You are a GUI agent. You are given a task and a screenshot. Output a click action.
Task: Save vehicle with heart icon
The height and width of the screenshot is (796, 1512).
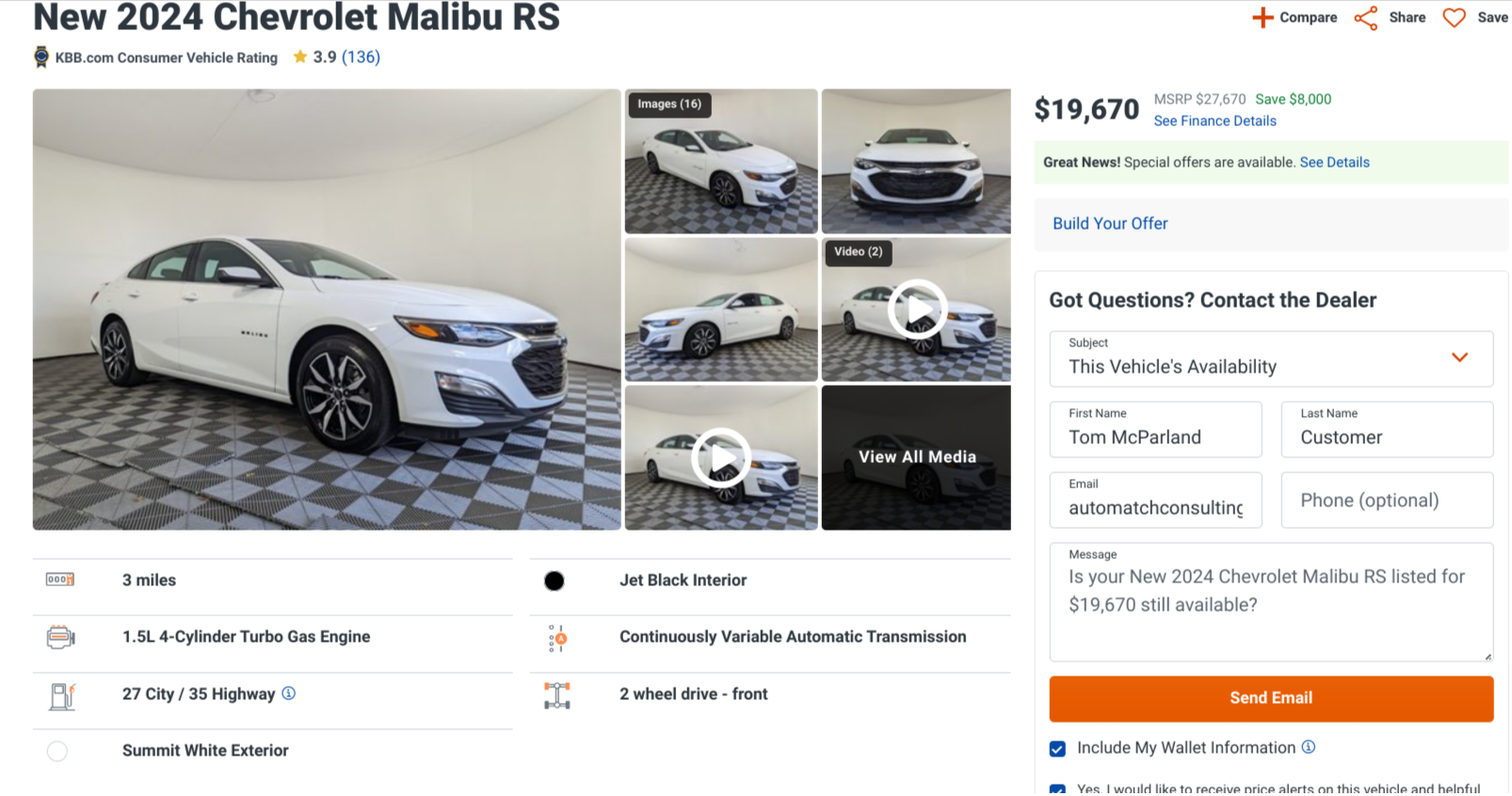[1455, 18]
